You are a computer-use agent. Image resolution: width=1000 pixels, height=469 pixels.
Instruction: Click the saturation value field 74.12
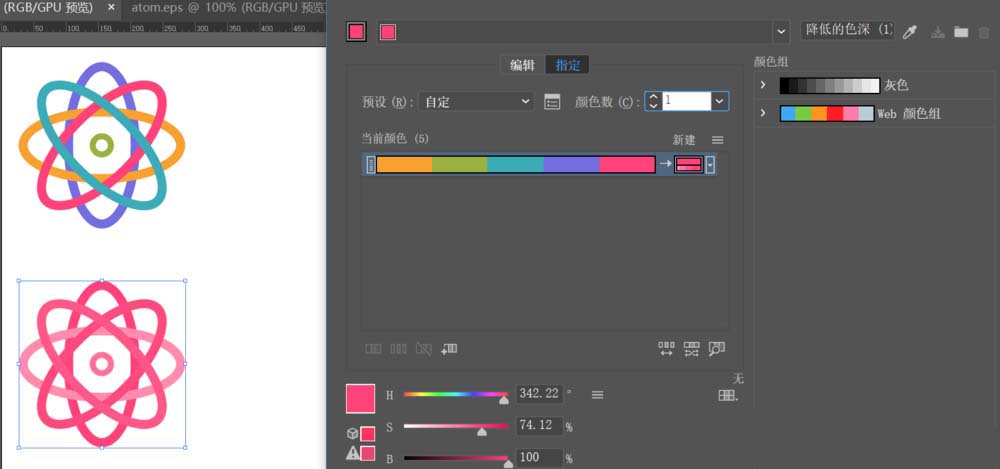[x=539, y=426]
